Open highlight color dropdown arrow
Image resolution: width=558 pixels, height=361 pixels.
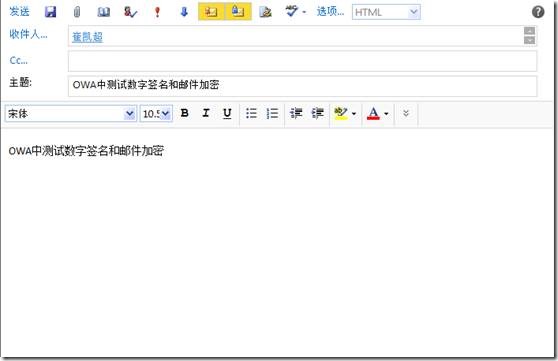click(x=354, y=114)
